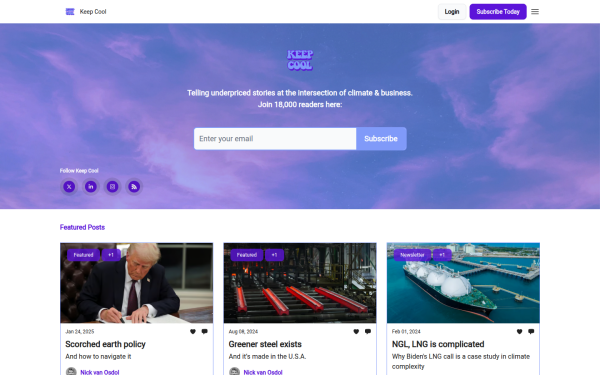Focus the Enter your email field
600x375 pixels.
[x=275, y=139]
